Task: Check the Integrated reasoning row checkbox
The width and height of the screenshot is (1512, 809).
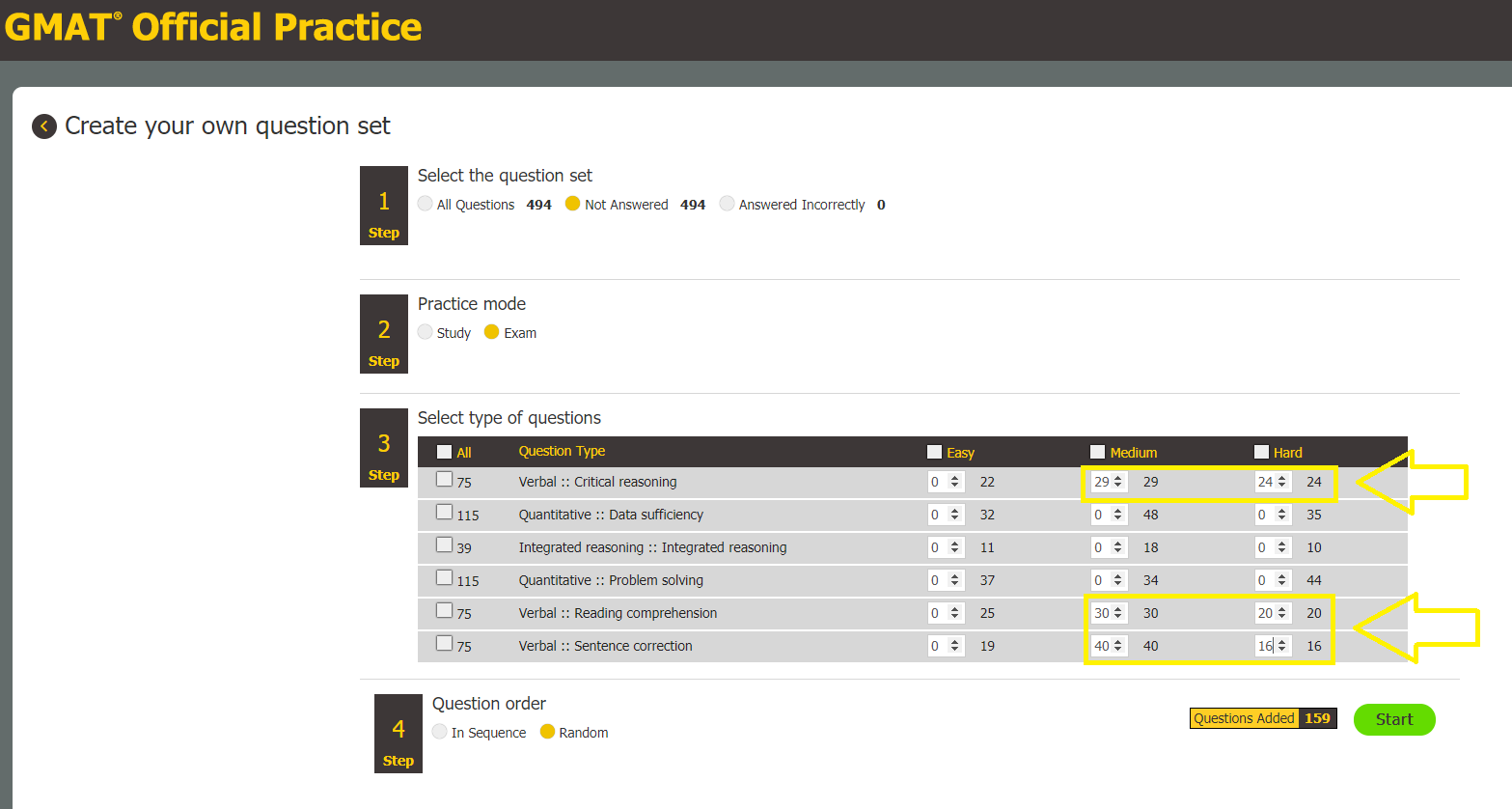Action: 444,544
